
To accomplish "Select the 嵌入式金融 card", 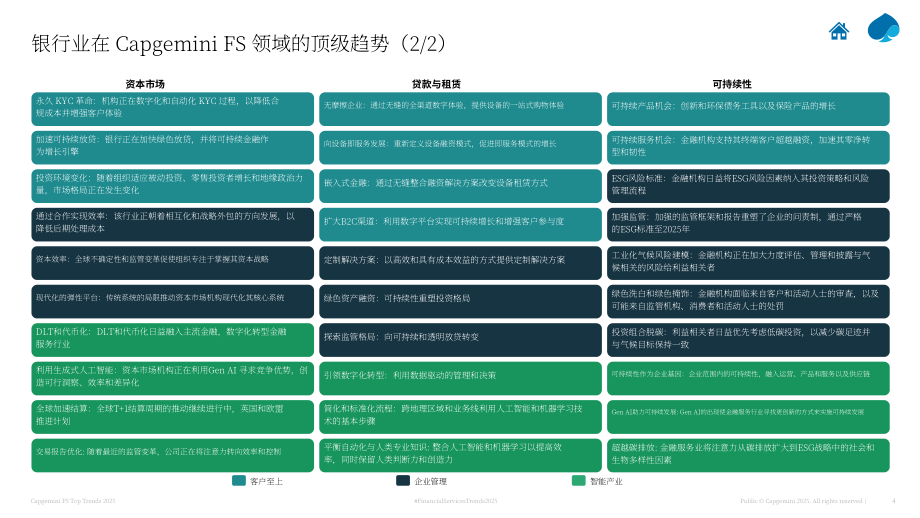I will pyautogui.click(x=461, y=186).
